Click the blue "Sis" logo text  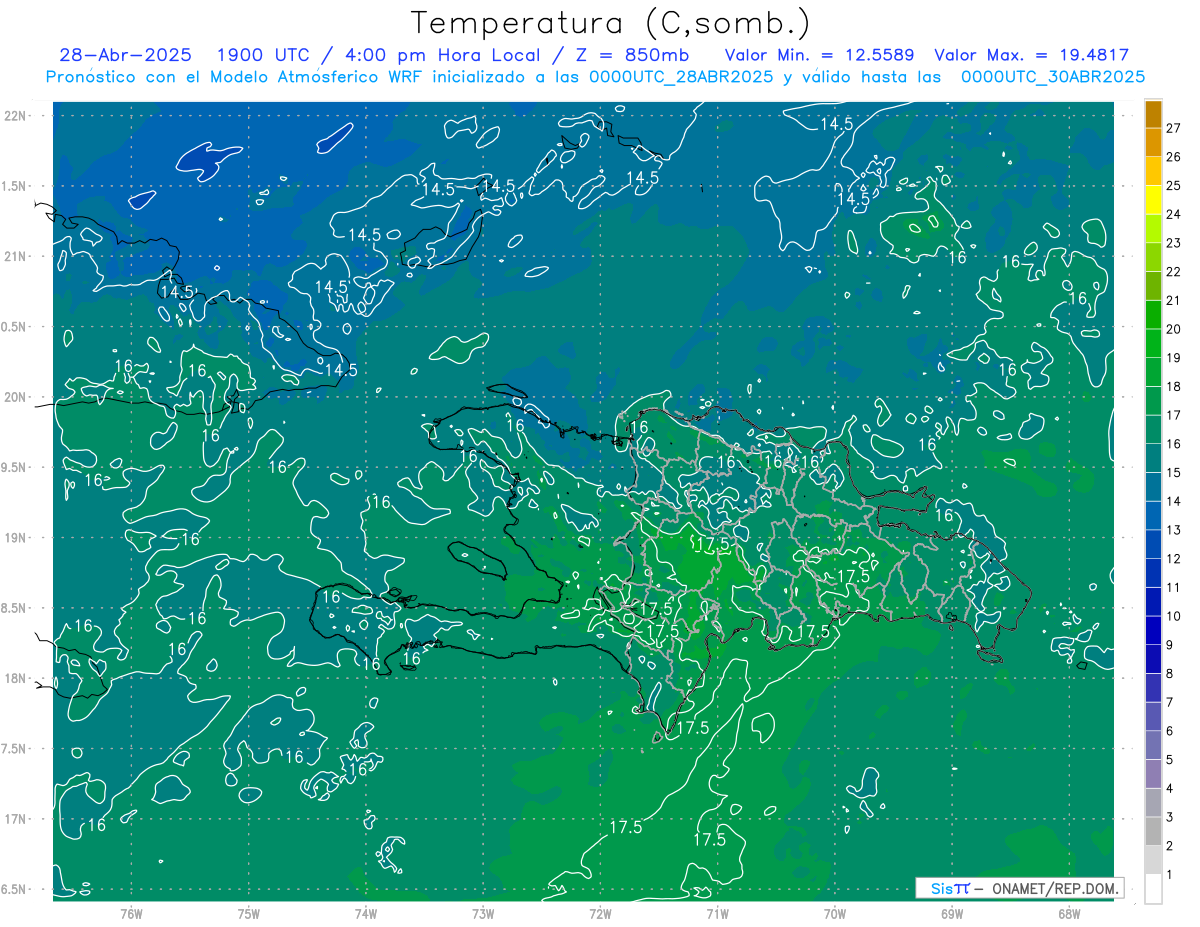click(941, 888)
